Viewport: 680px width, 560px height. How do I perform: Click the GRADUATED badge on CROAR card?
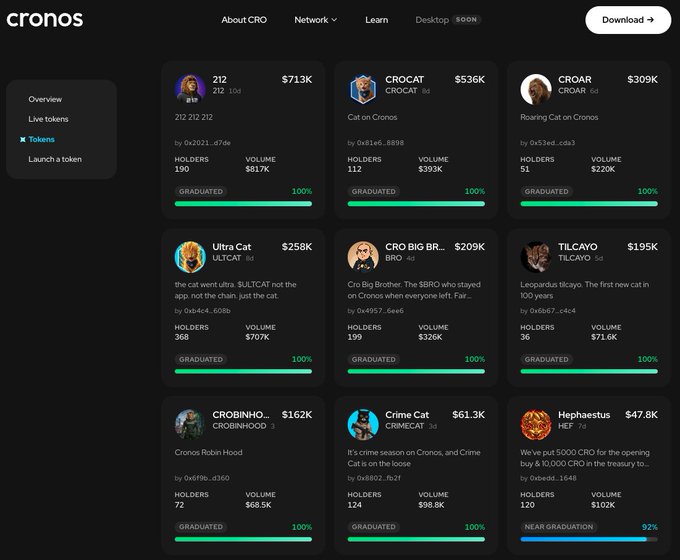coord(546,191)
